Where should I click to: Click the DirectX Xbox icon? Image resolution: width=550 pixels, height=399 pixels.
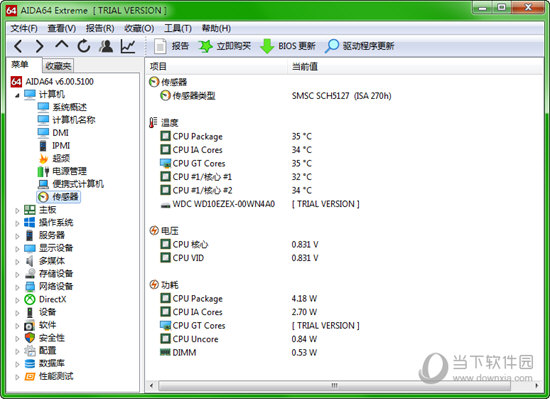point(30,299)
